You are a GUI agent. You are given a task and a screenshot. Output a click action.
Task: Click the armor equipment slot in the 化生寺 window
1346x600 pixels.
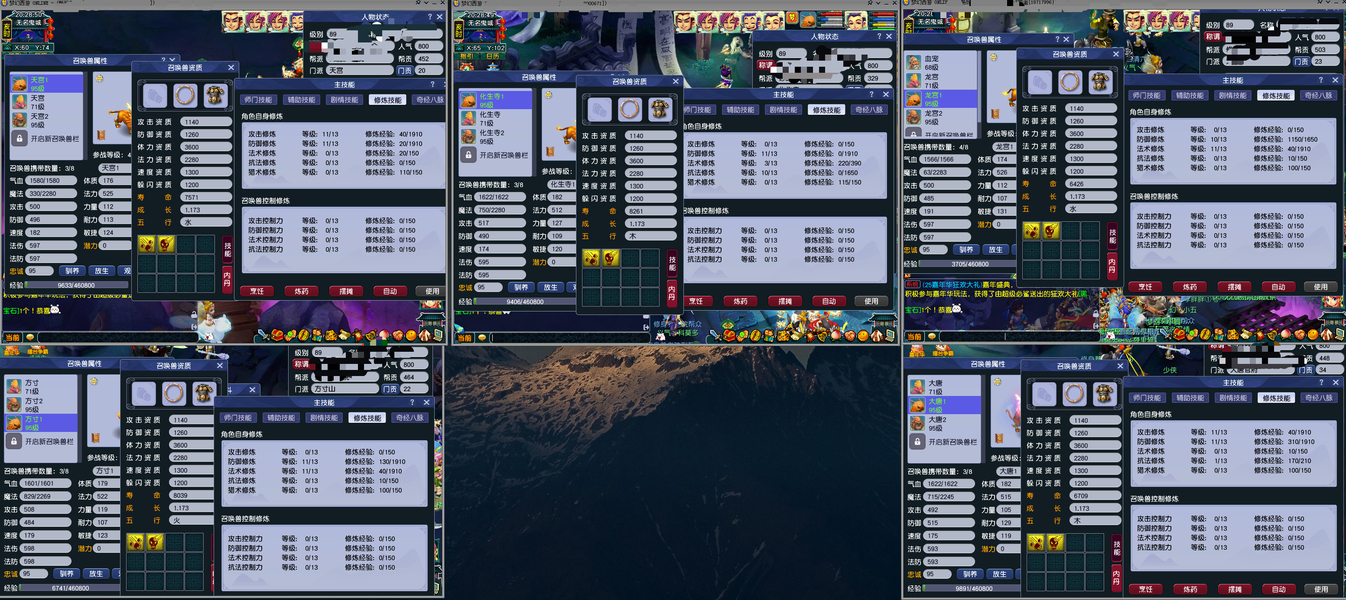[660, 109]
